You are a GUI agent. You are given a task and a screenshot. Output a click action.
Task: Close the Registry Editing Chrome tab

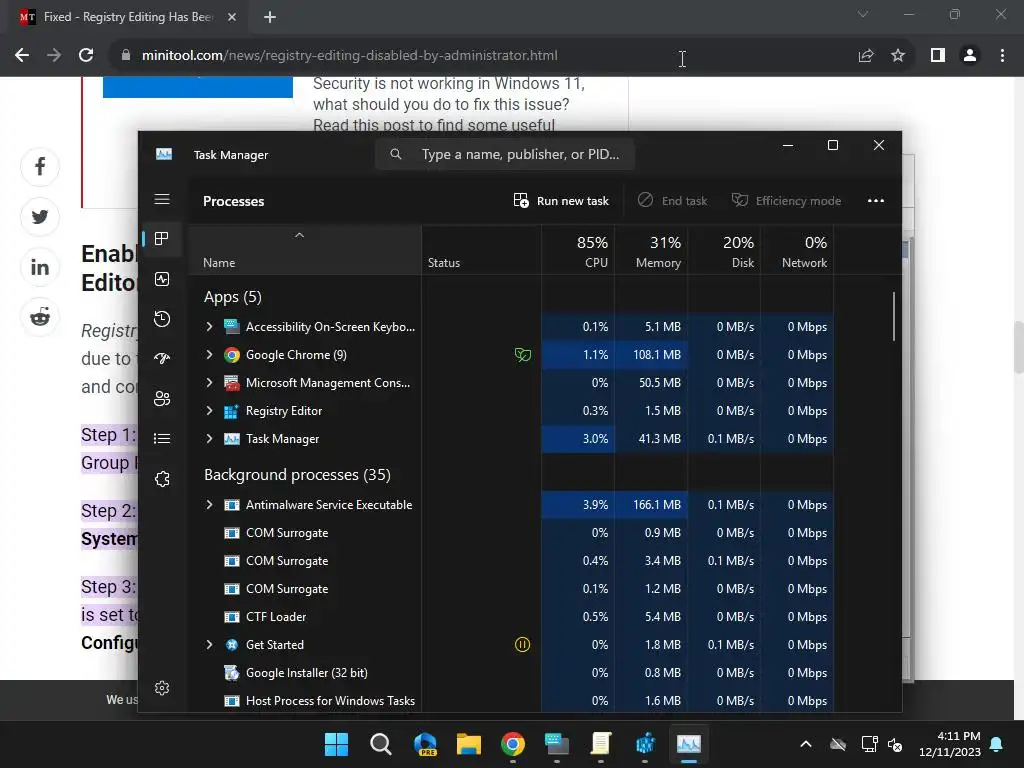(x=232, y=17)
